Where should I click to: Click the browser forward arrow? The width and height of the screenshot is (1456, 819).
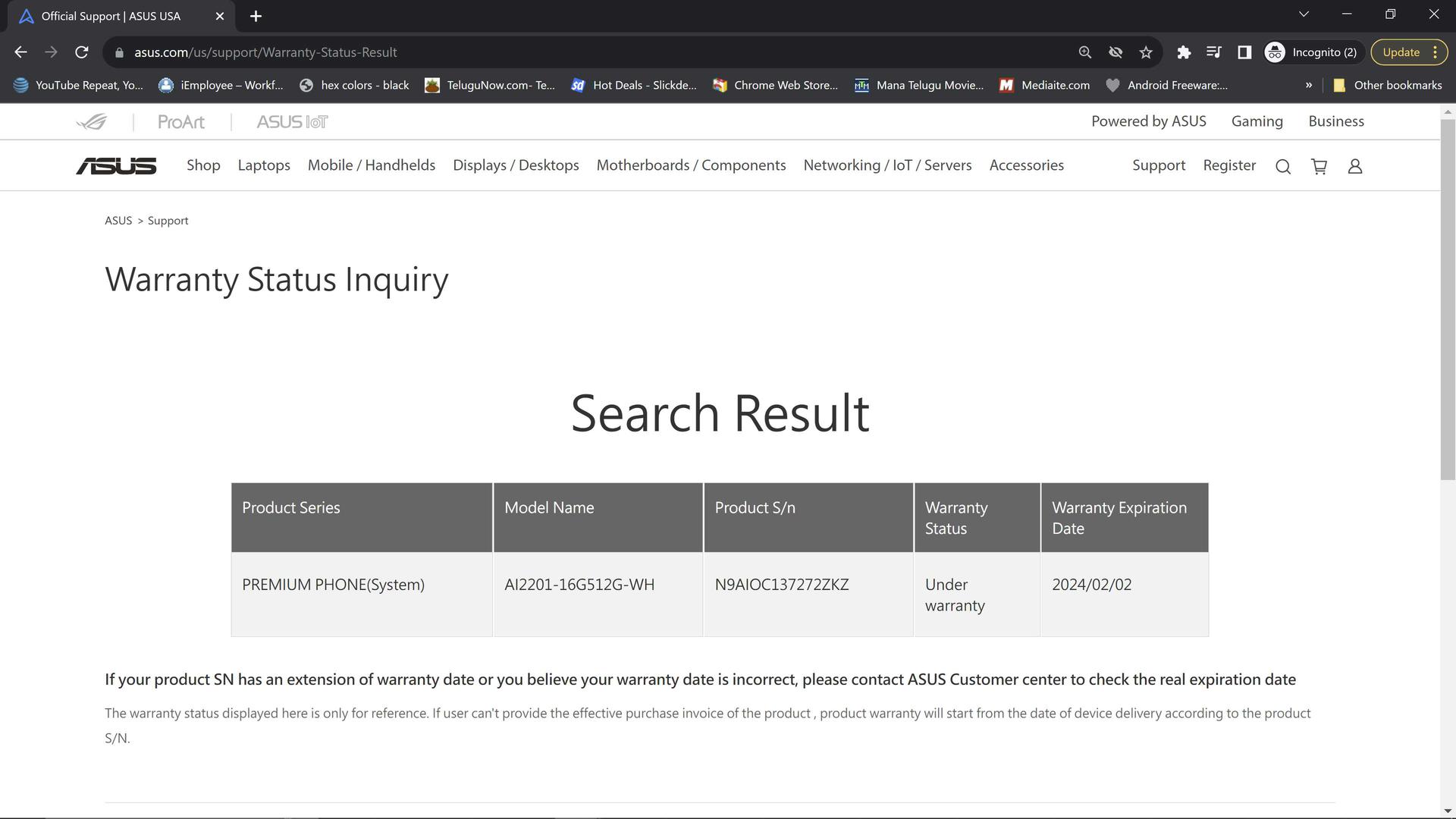[x=51, y=52]
